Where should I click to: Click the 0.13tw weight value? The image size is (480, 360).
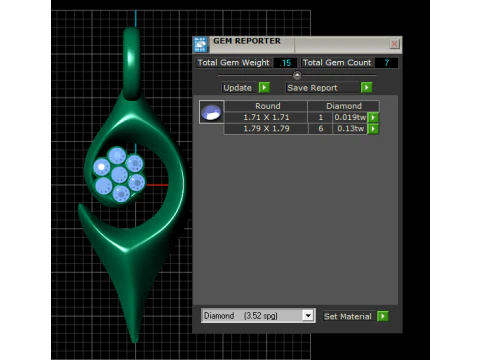point(350,129)
